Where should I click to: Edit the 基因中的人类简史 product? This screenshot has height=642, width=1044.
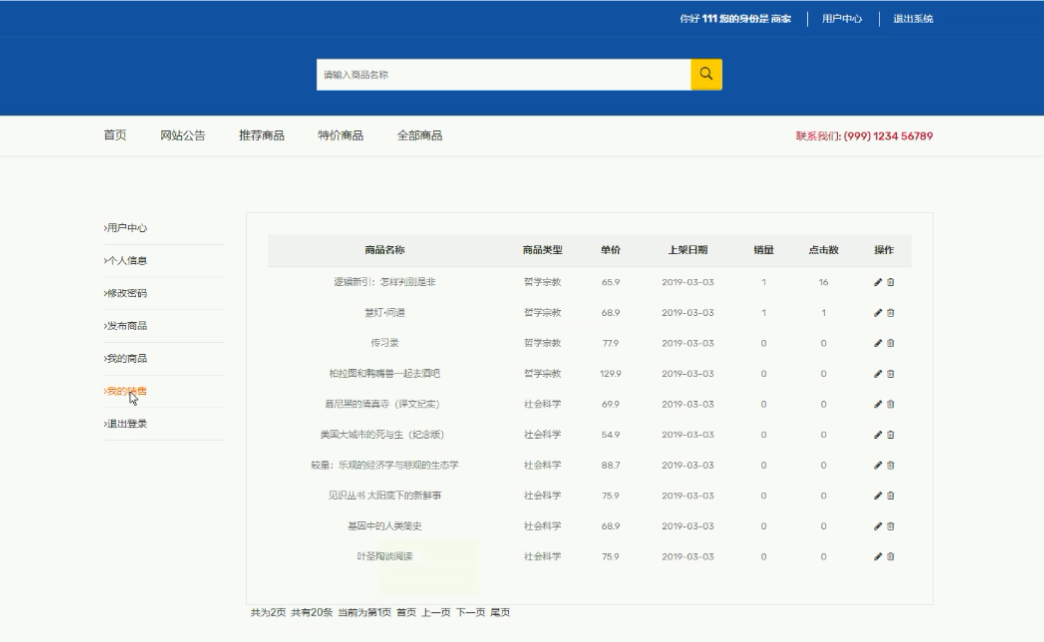[878, 526]
